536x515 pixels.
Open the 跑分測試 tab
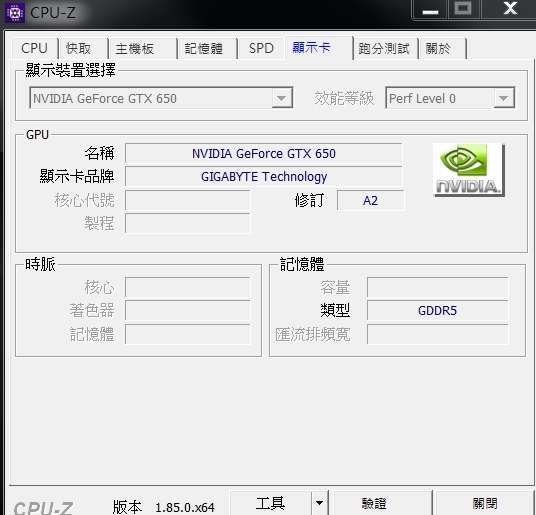pos(385,49)
